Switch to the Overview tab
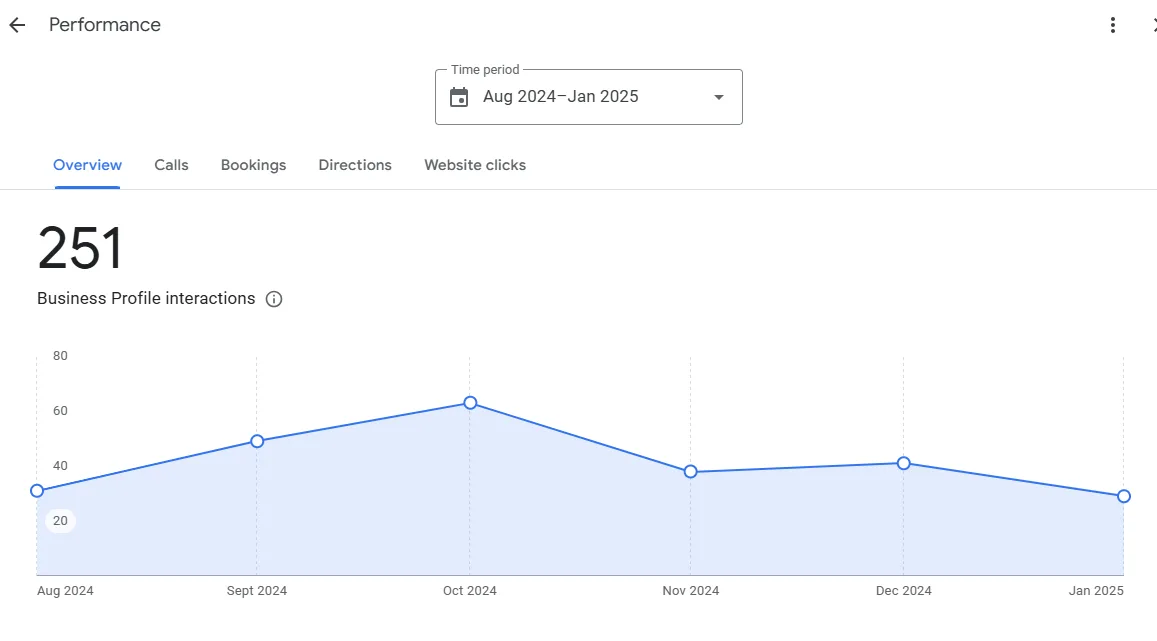 click(87, 165)
